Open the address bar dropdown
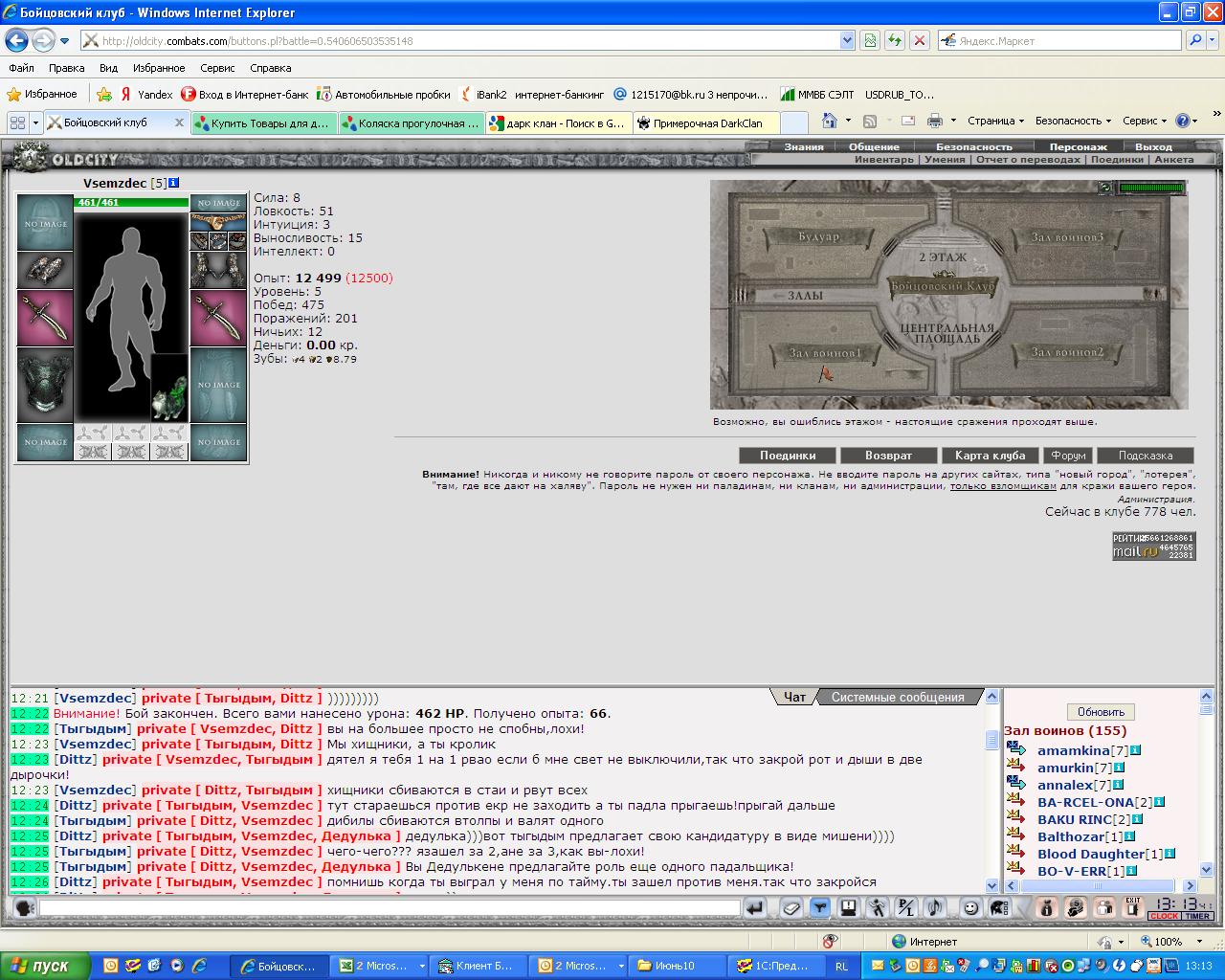Image resolution: width=1225 pixels, height=980 pixels. point(847,40)
